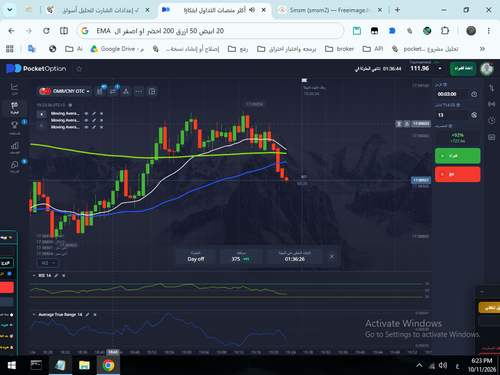This screenshot has width=500, height=375.
Task: Hide the first Moving Average with eye icon
Action: (86, 113)
